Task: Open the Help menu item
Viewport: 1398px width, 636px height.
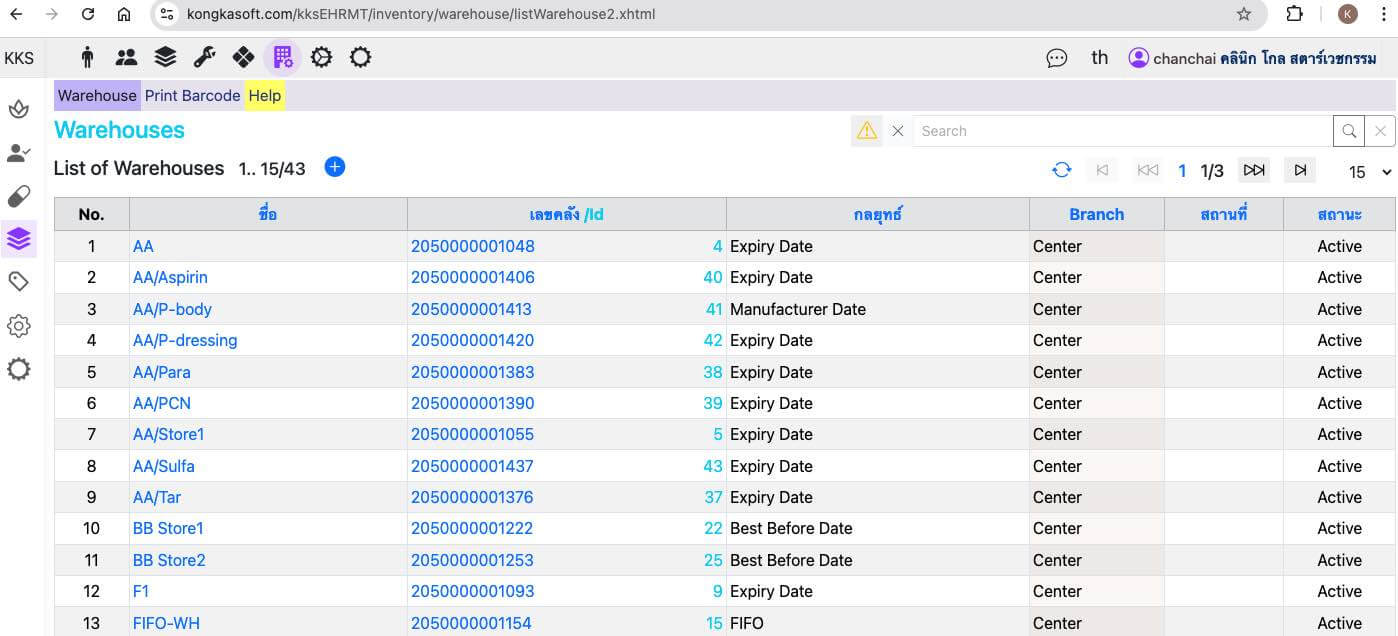Action: (265, 96)
